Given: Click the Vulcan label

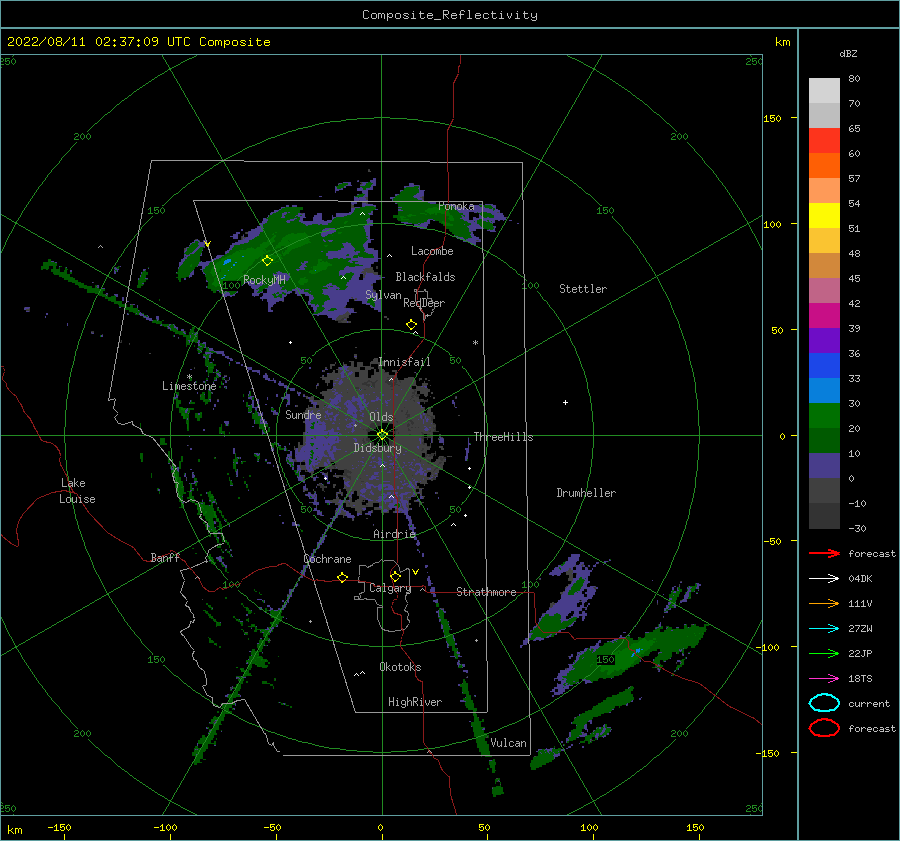Looking at the screenshot, I should click(508, 743).
